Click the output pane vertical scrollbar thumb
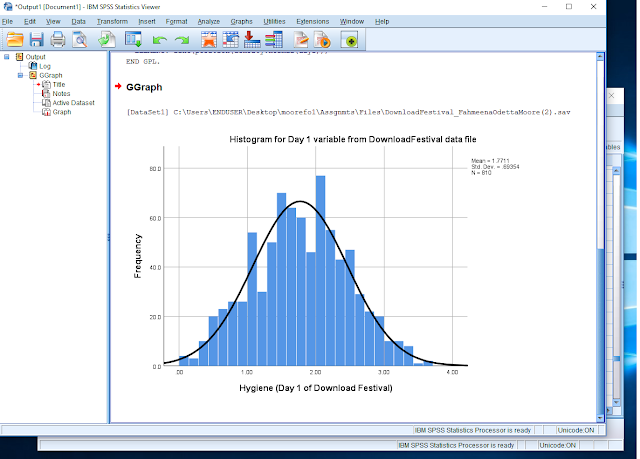Viewport: 640px width, 459px height. pos(600,332)
